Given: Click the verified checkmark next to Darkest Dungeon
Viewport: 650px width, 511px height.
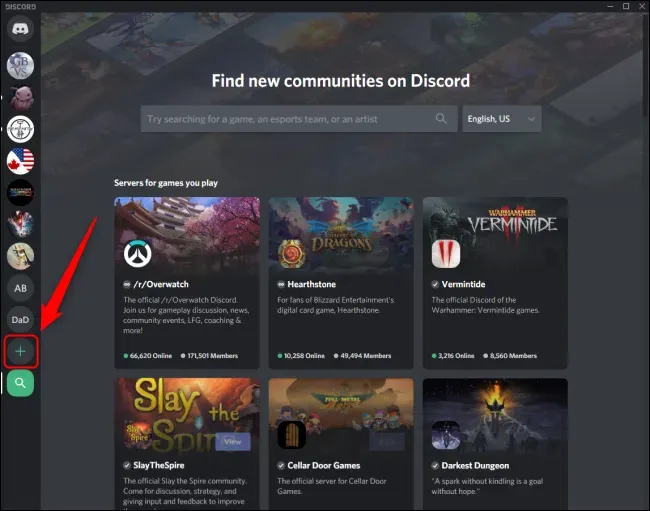Looking at the screenshot, I should point(435,465).
